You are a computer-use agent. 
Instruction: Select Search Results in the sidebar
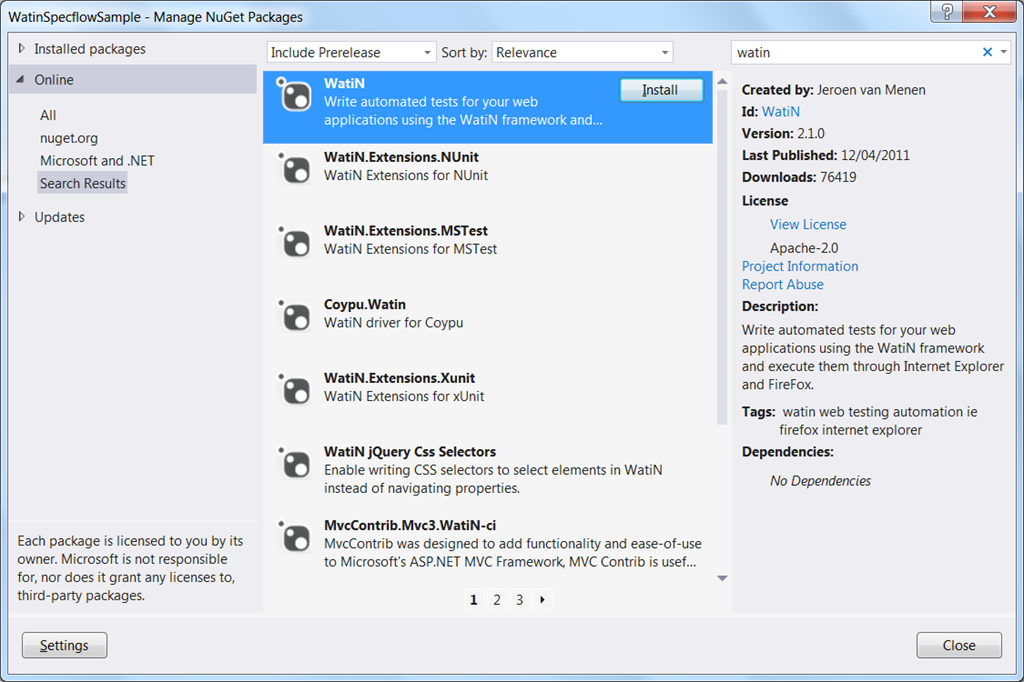point(82,184)
